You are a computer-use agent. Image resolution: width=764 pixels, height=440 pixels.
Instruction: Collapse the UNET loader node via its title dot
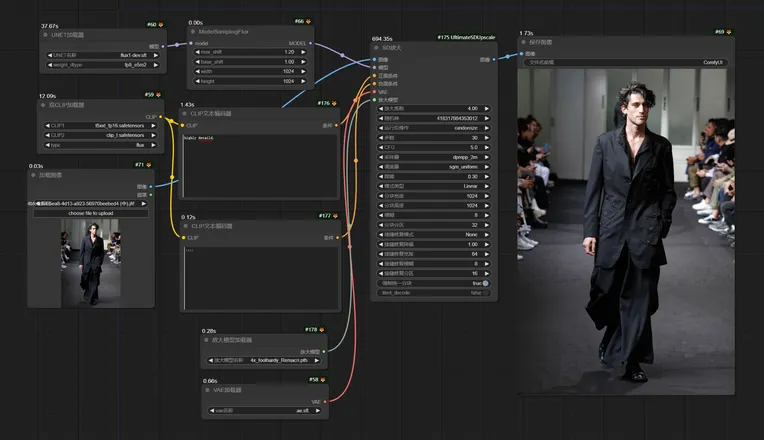[x=45, y=34]
